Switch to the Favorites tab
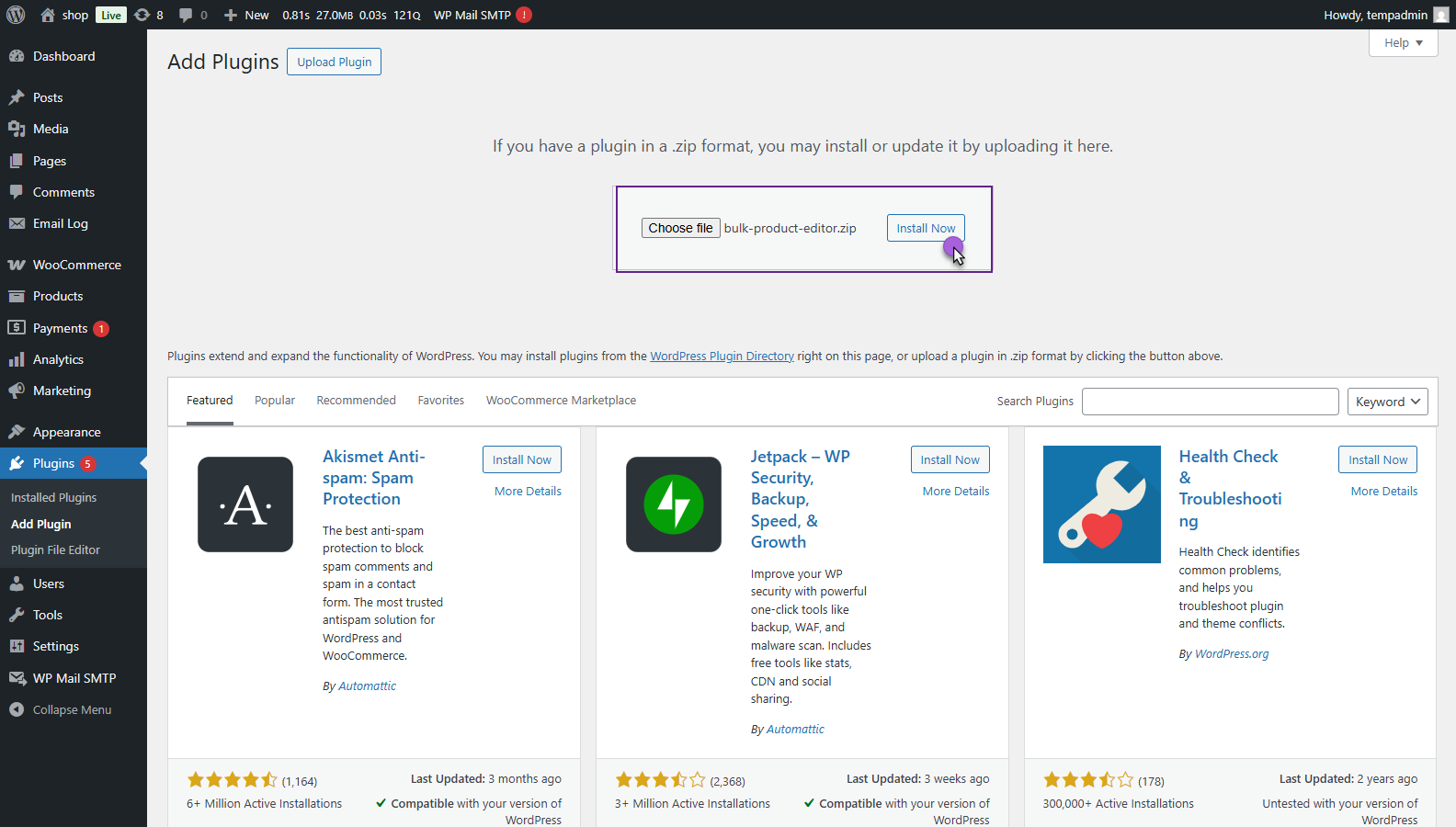1456x827 pixels. 441,401
